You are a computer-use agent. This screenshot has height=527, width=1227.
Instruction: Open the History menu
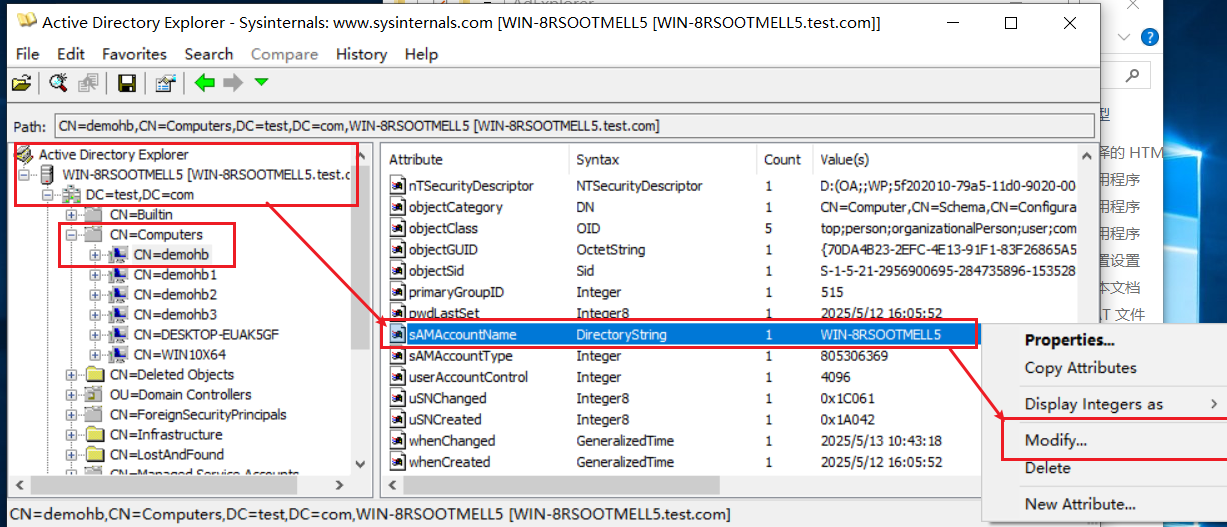(x=361, y=54)
